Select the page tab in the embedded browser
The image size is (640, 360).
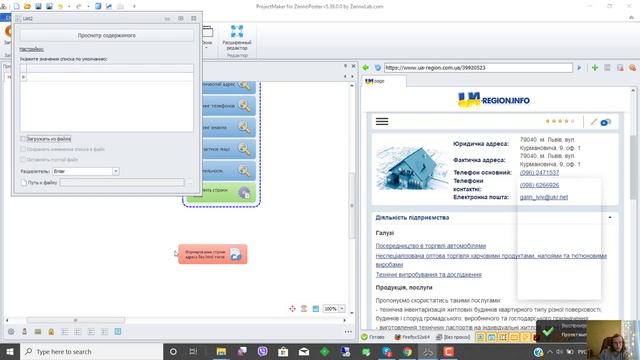pyautogui.click(x=384, y=81)
